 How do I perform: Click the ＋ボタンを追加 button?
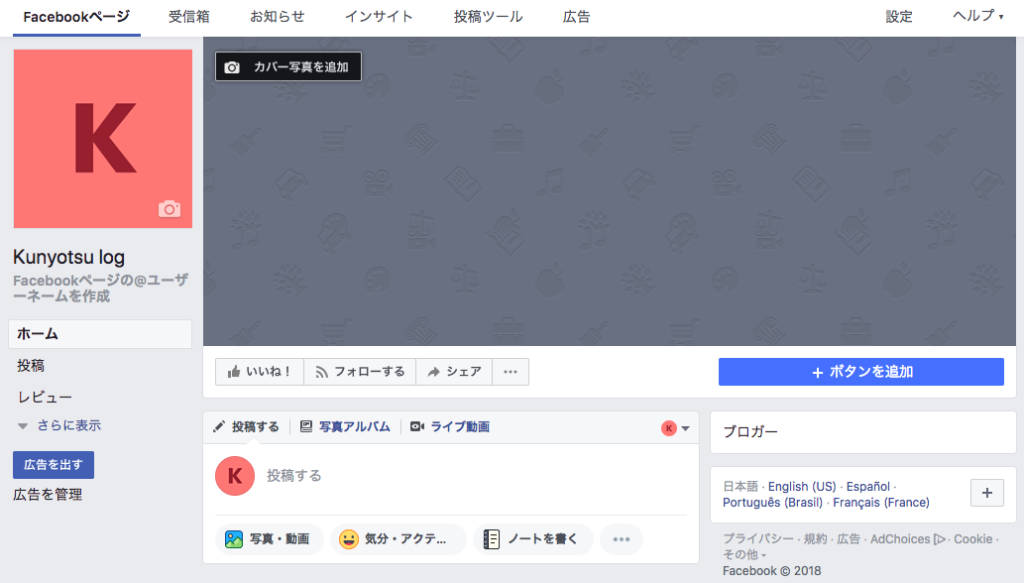point(861,371)
